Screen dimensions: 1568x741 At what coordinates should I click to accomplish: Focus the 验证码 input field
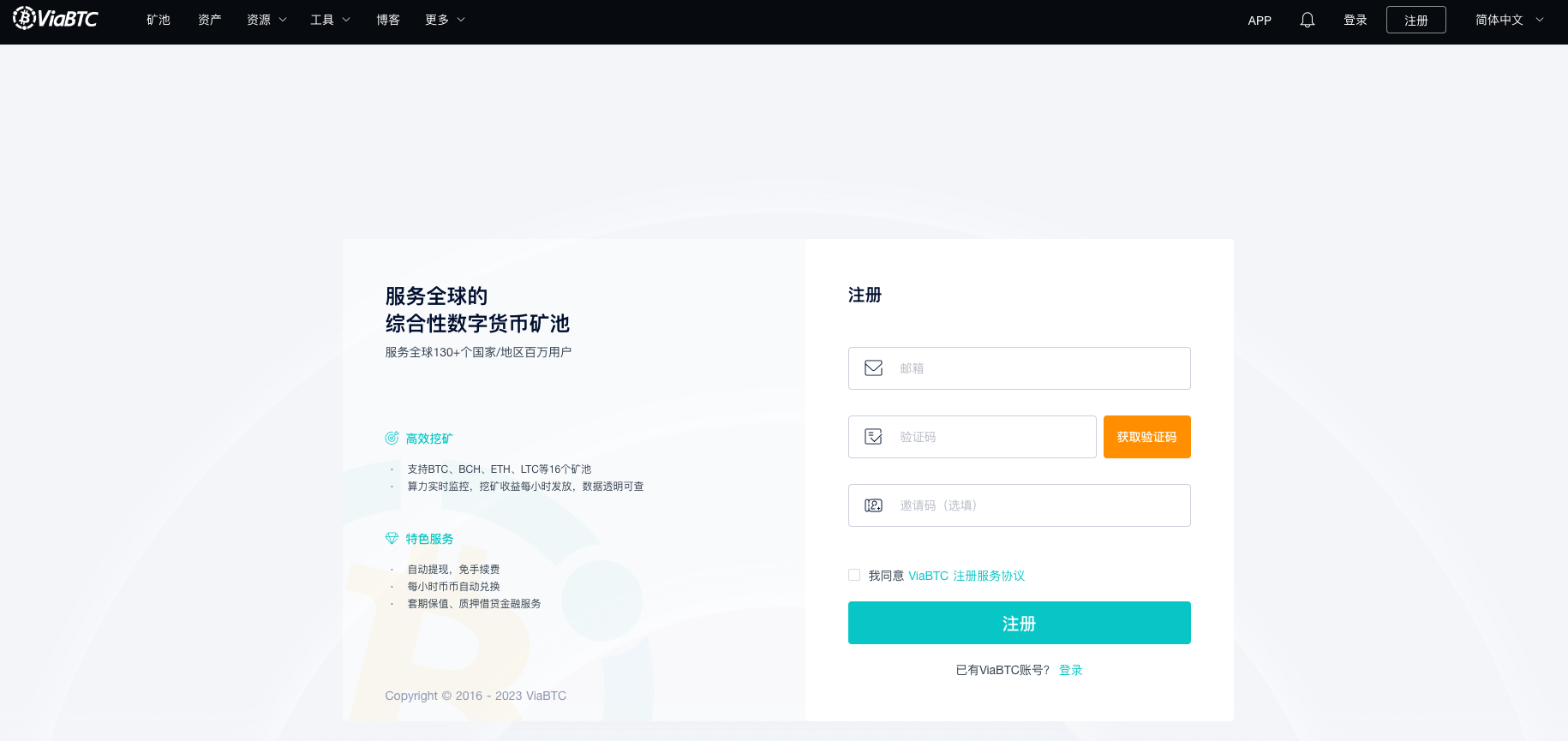pyautogui.click(x=973, y=437)
